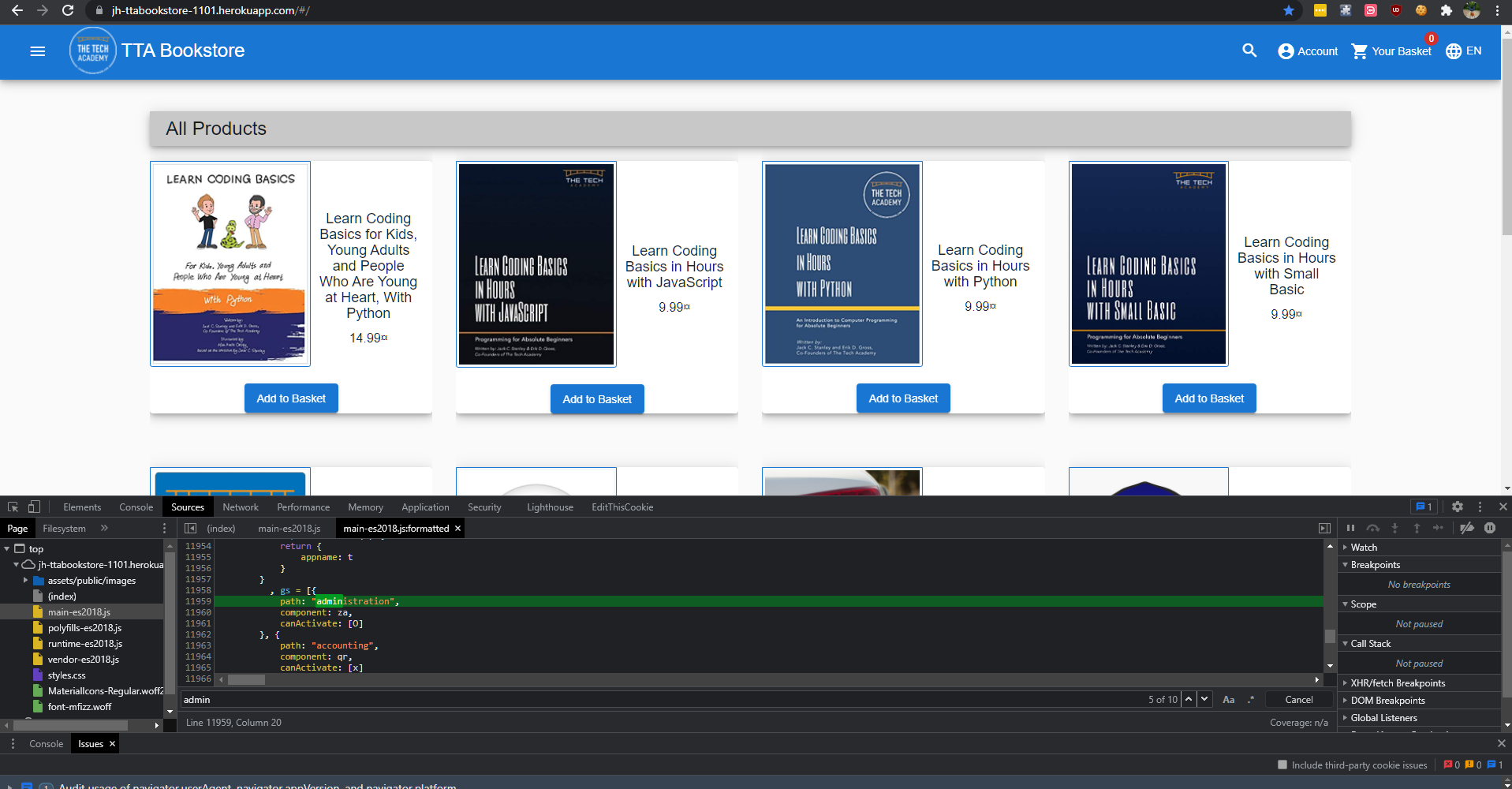Close the main-es2018.js:formatted tab
The height and width of the screenshot is (789, 1512).
[x=457, y=529]
